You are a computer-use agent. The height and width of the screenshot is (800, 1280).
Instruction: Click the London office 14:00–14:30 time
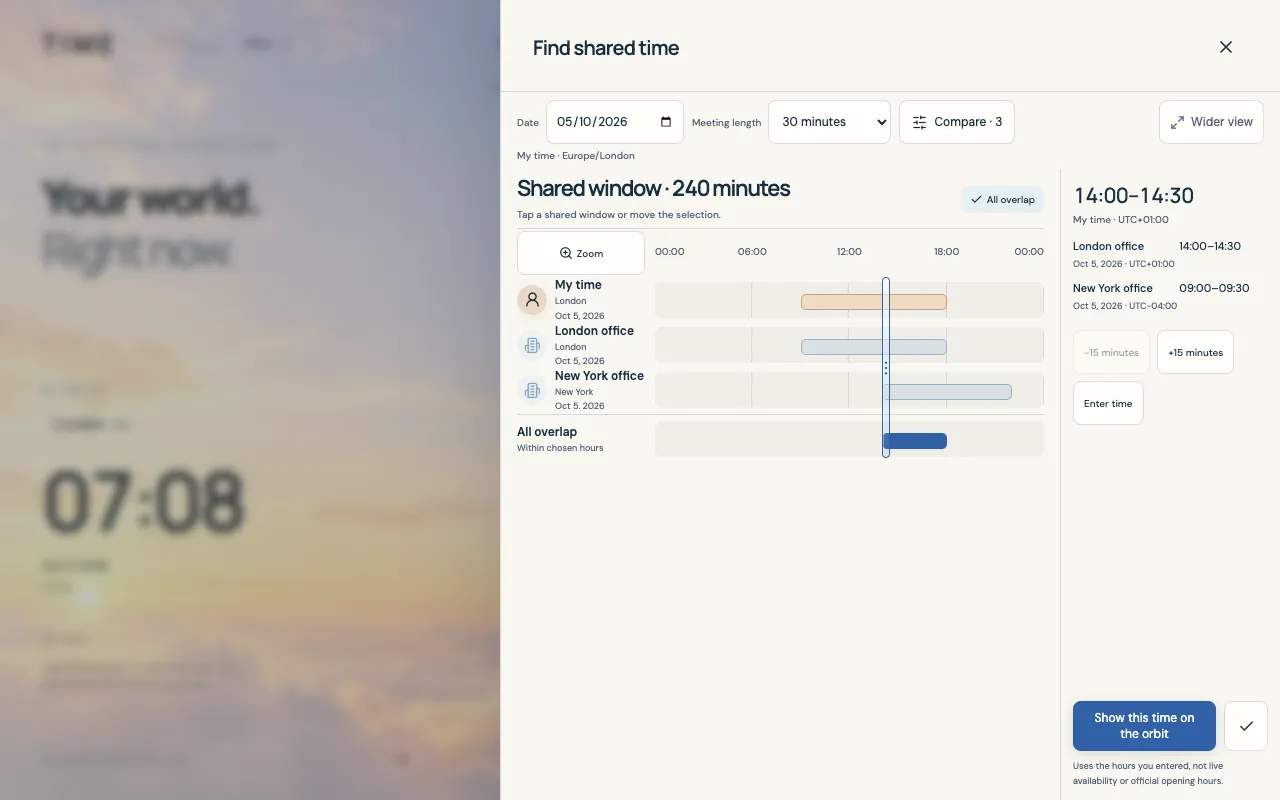pyautogui.click(x=1210, y=246)
